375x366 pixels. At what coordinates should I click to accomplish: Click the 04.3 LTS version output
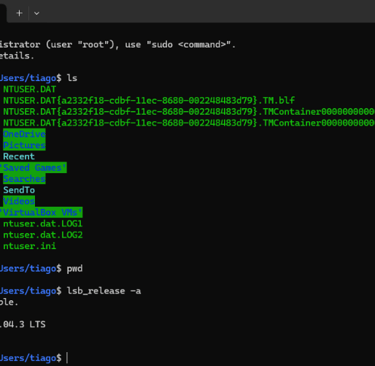click(23, 324)
